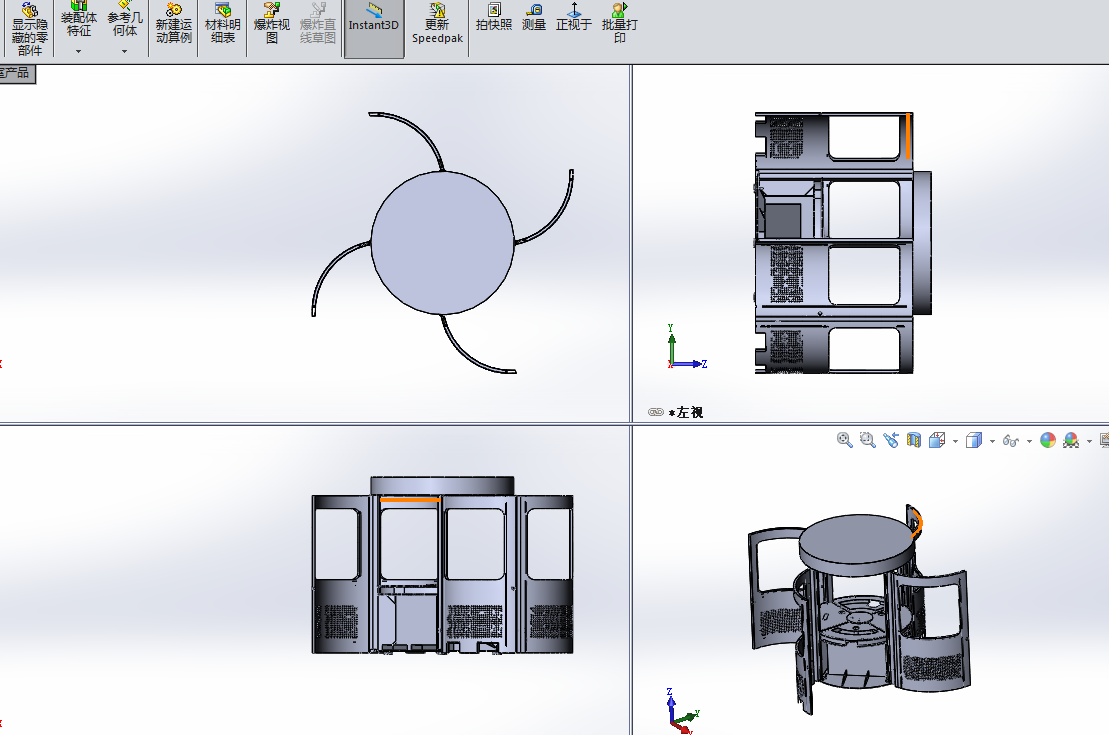Click Explode Line Sketch (爆炸直线草图)
Image resolution: width=1109 pixels, height=735 pixels.
pyautogui.click(x=318, y=23)
